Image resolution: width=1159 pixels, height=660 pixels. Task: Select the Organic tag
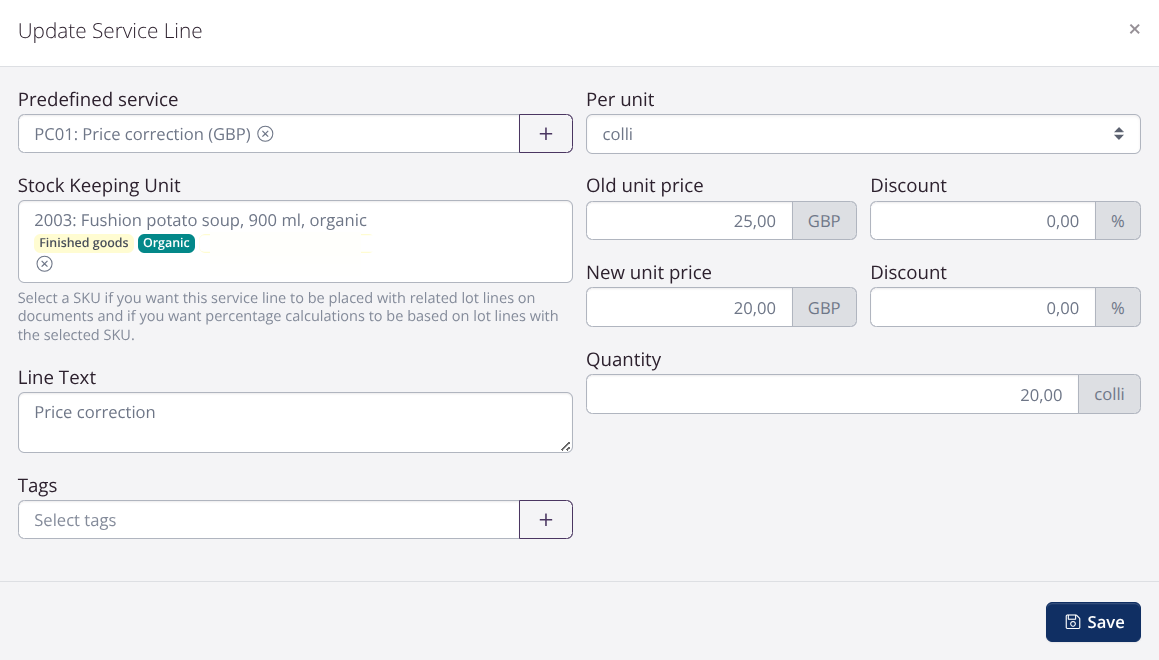click(x=166, y=242)
